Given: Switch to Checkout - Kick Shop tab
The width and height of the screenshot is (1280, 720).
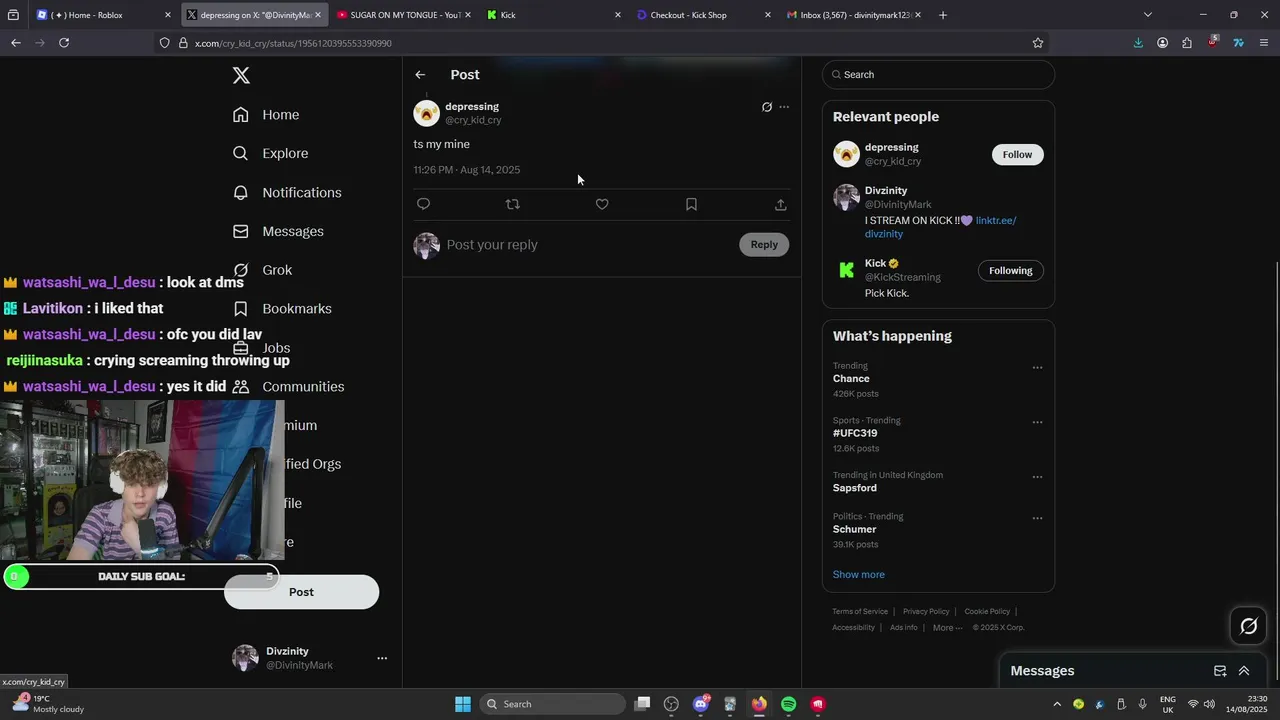Looking at the screenshot, I should pyautogui.click(x=705, y=15).
